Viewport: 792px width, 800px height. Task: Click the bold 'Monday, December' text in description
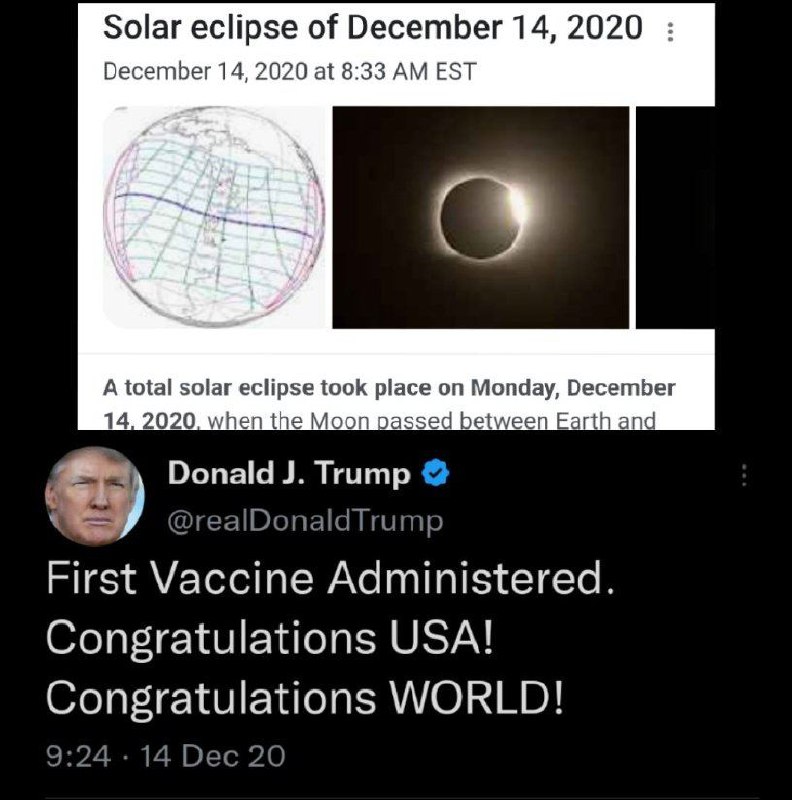[573, 388]
